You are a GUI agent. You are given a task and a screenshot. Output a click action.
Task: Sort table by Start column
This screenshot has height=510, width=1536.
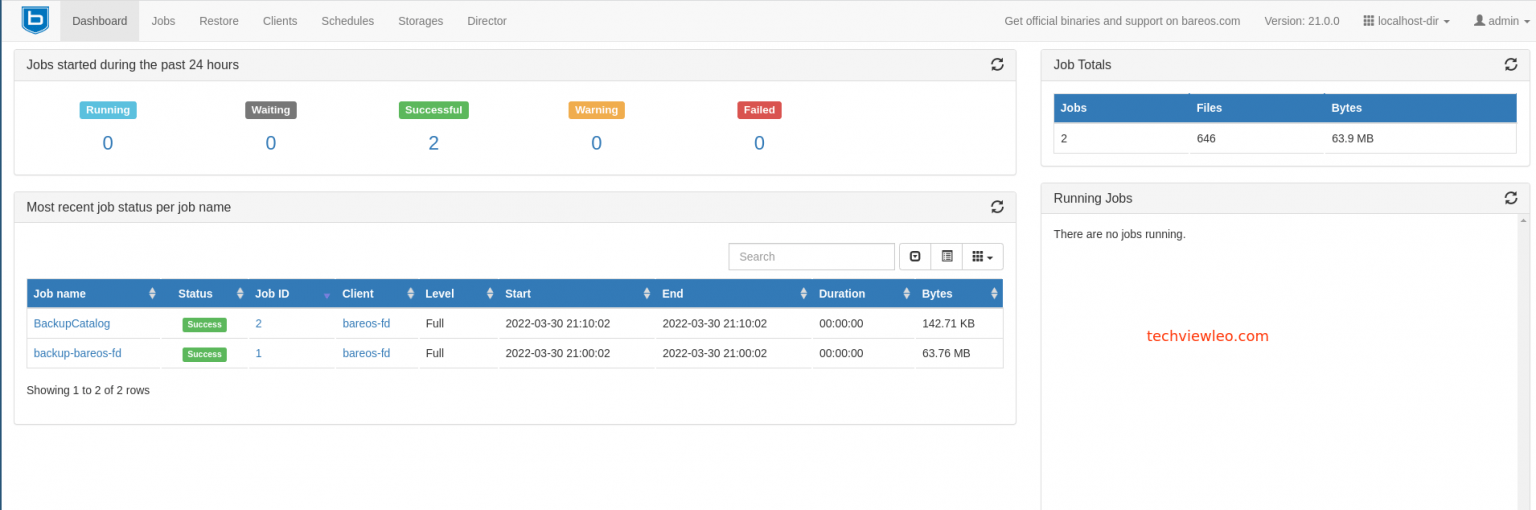pyautogui.click(x=576, y=294)
